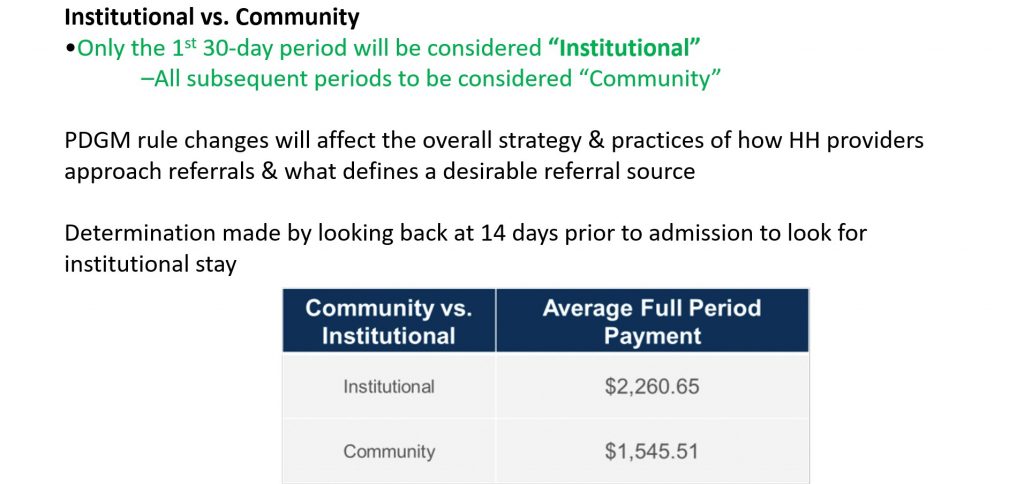Click the words 'institutional stay'
1024x484 pixels.
(150, 264)
